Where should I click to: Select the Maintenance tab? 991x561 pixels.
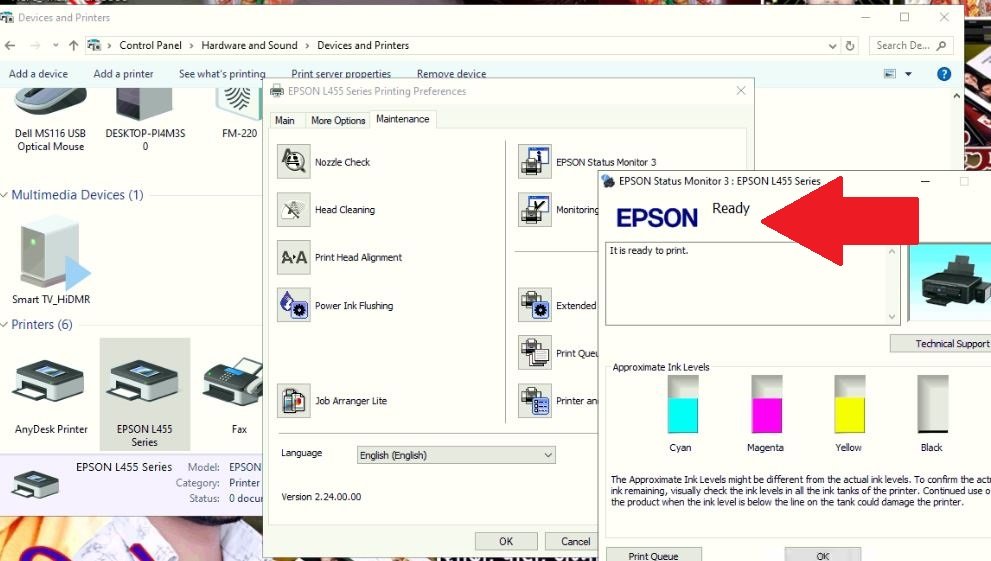point(403,119)
